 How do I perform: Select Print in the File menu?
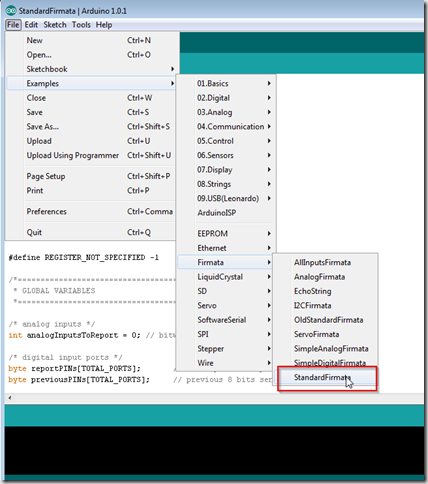tap(91, 190)
